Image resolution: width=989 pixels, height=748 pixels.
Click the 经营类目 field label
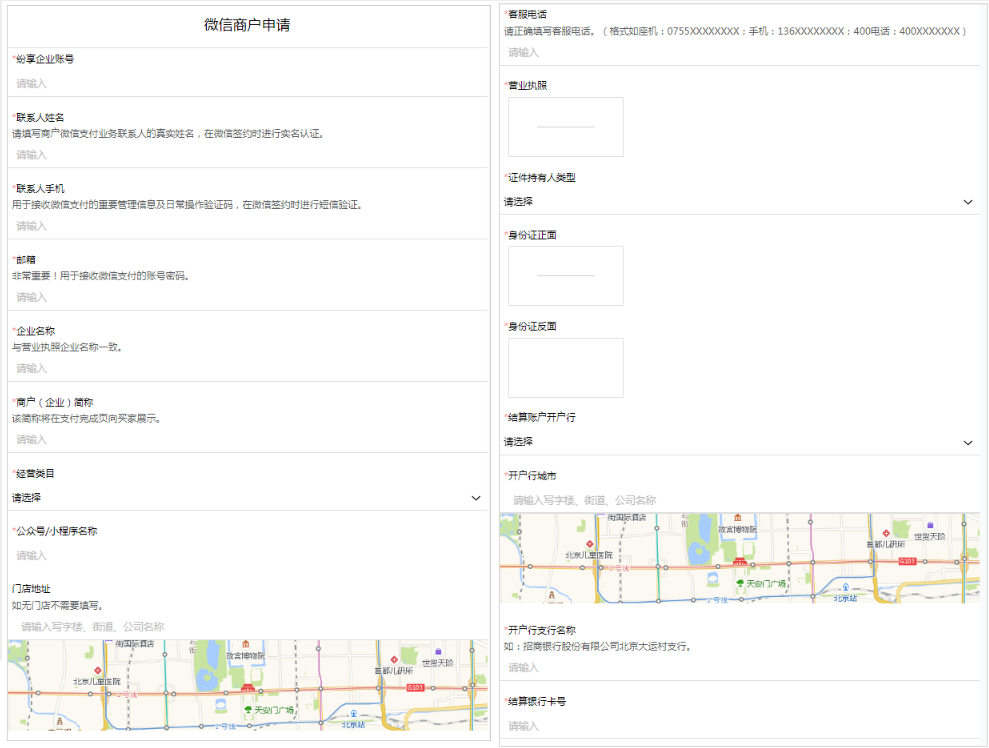click(35, 474)
